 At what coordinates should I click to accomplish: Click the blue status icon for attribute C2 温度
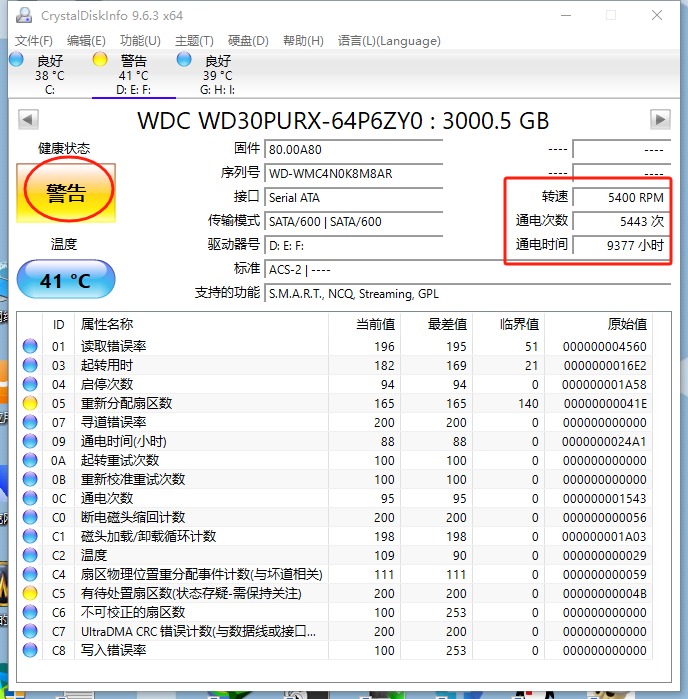point(30,555)
